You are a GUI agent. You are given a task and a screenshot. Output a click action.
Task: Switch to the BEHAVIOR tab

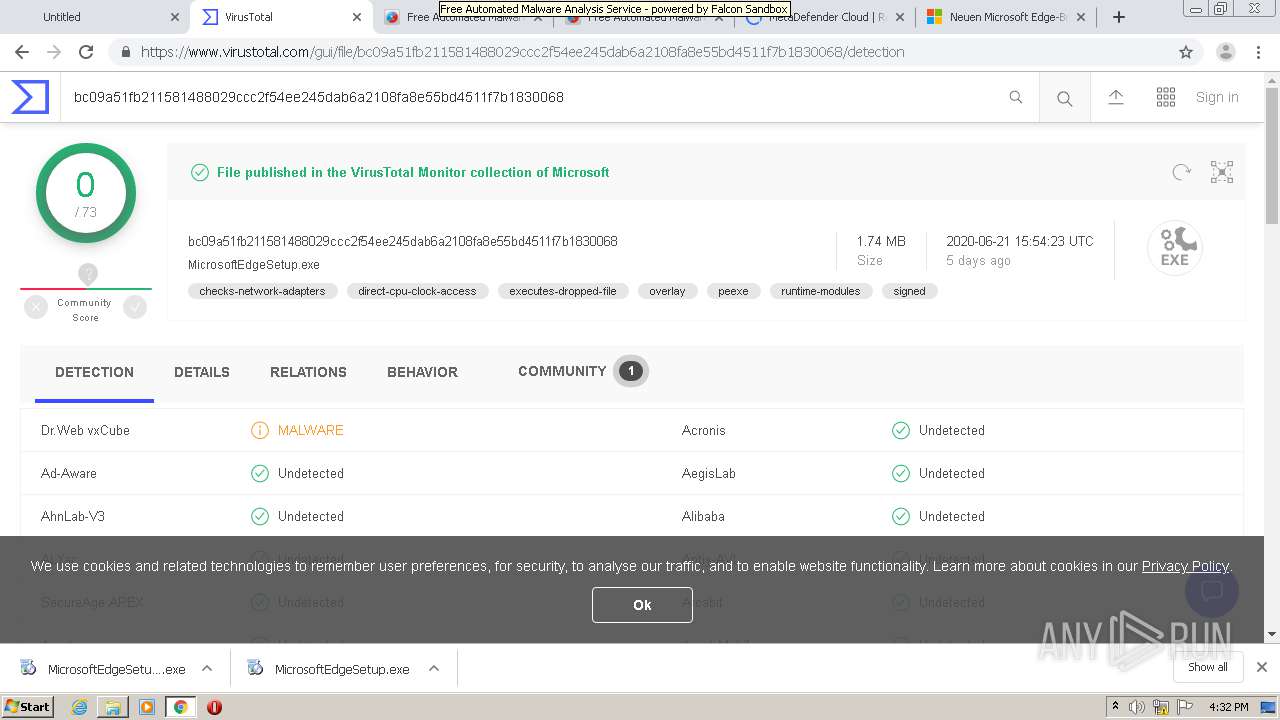(422, 372)
